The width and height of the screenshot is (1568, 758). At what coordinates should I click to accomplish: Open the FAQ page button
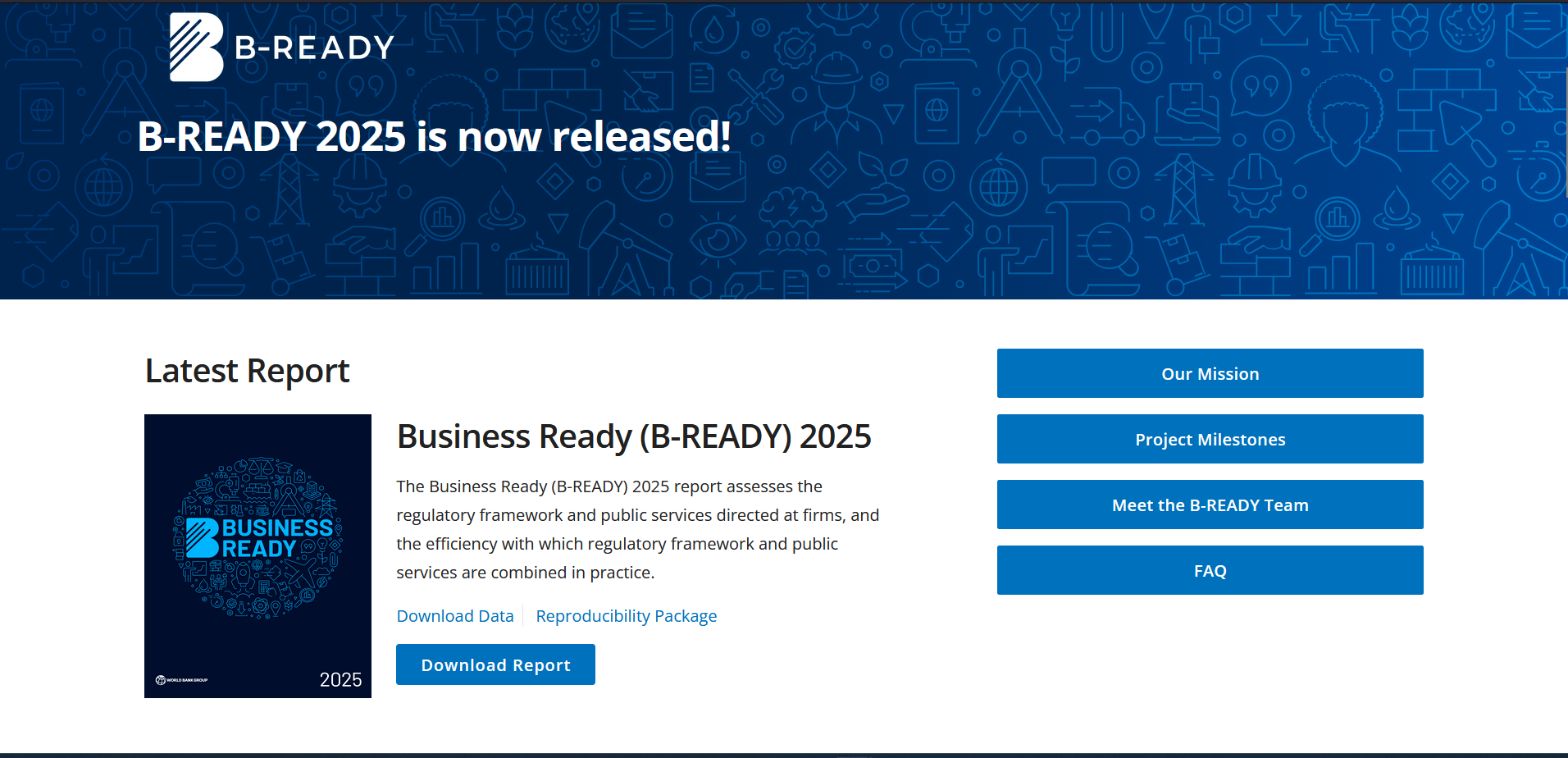(1210, 571)
